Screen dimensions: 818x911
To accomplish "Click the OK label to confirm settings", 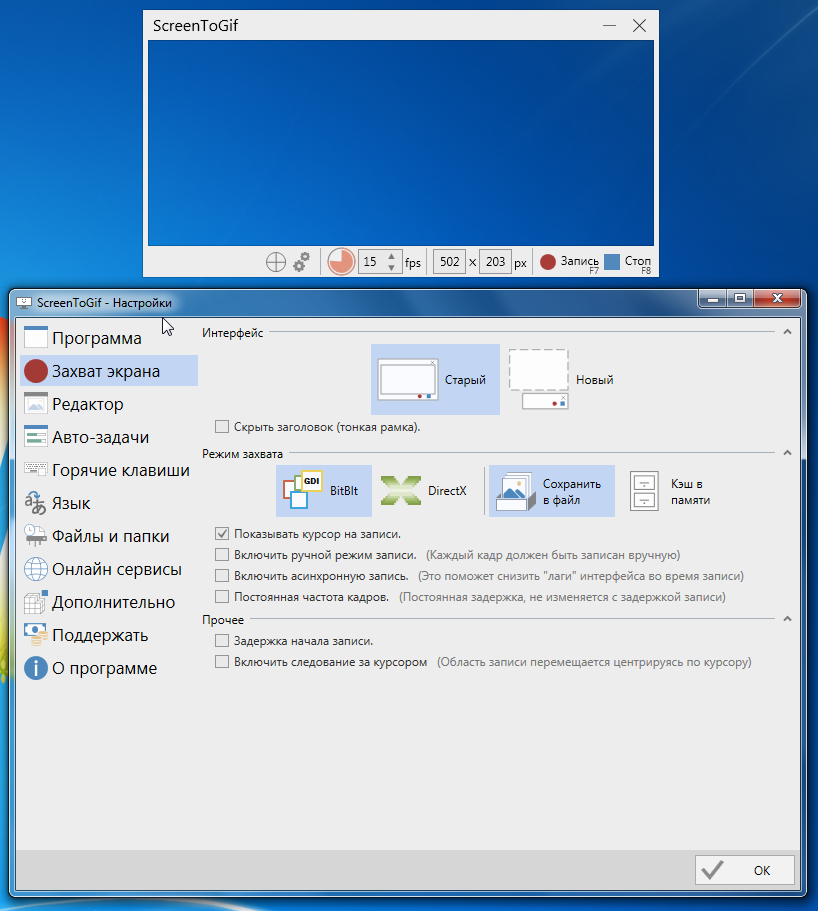I will click(762, 870).
